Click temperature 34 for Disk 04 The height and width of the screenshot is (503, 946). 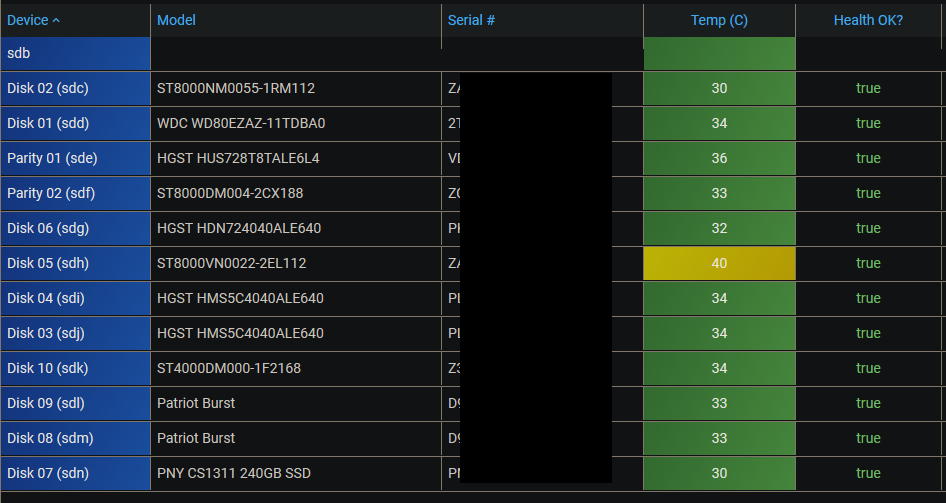coord(719,298)
